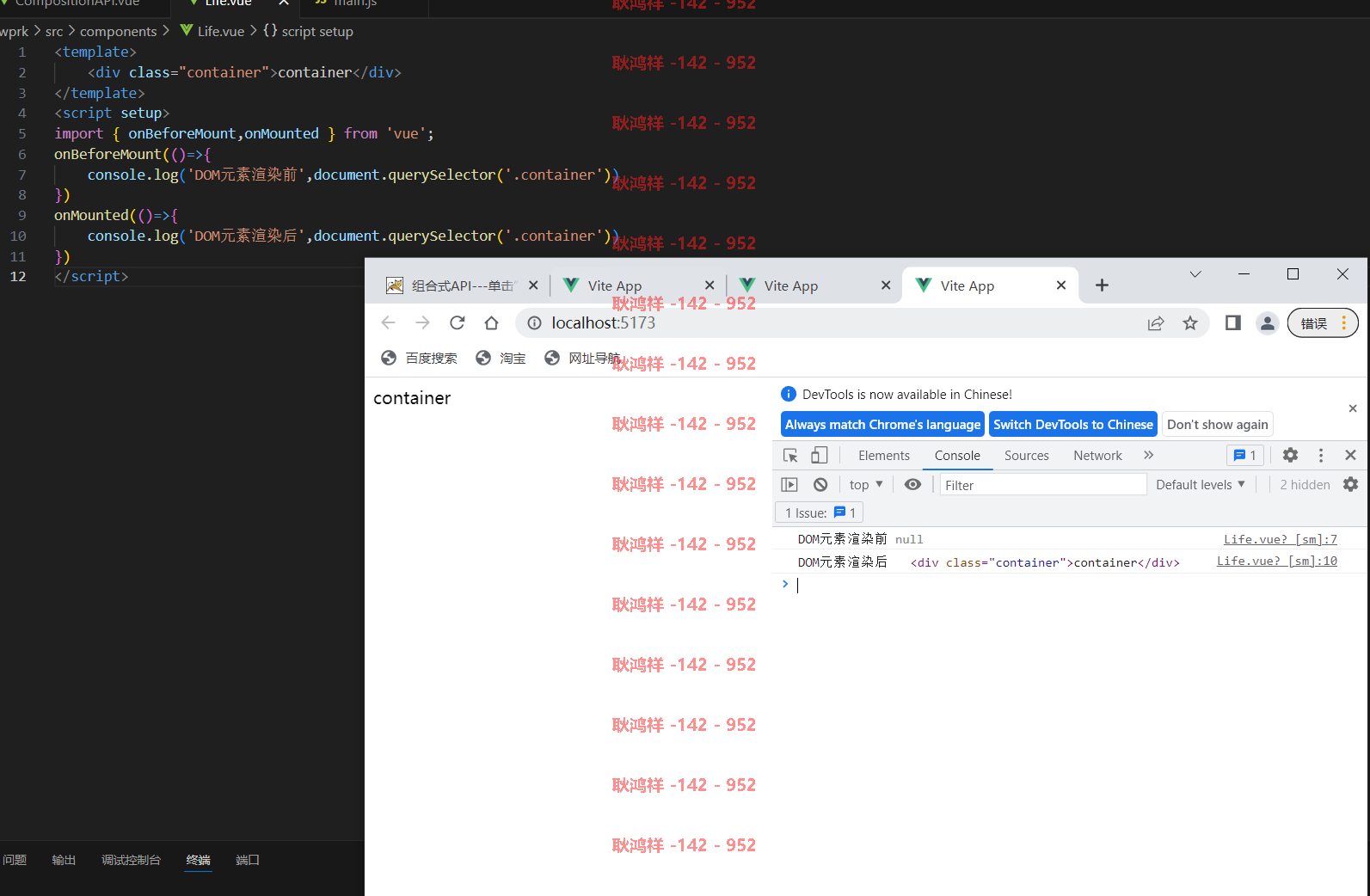Screen dimensions: 1370x896
Task: Click Always match Chrome's language
Action: click(882, 425)
